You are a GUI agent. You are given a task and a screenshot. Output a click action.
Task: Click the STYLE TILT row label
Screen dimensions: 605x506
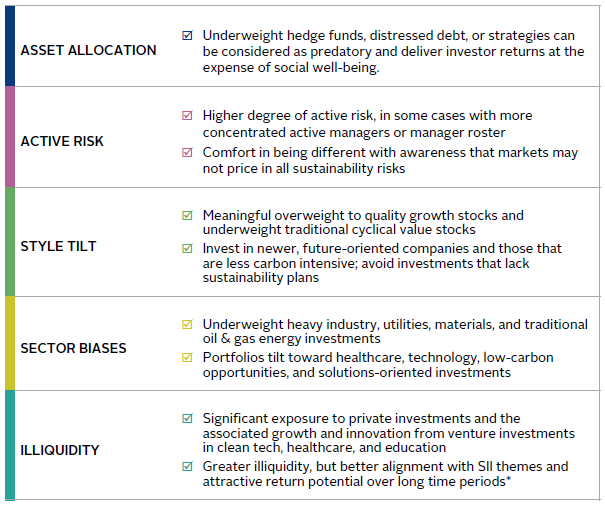tap(58, 246)
